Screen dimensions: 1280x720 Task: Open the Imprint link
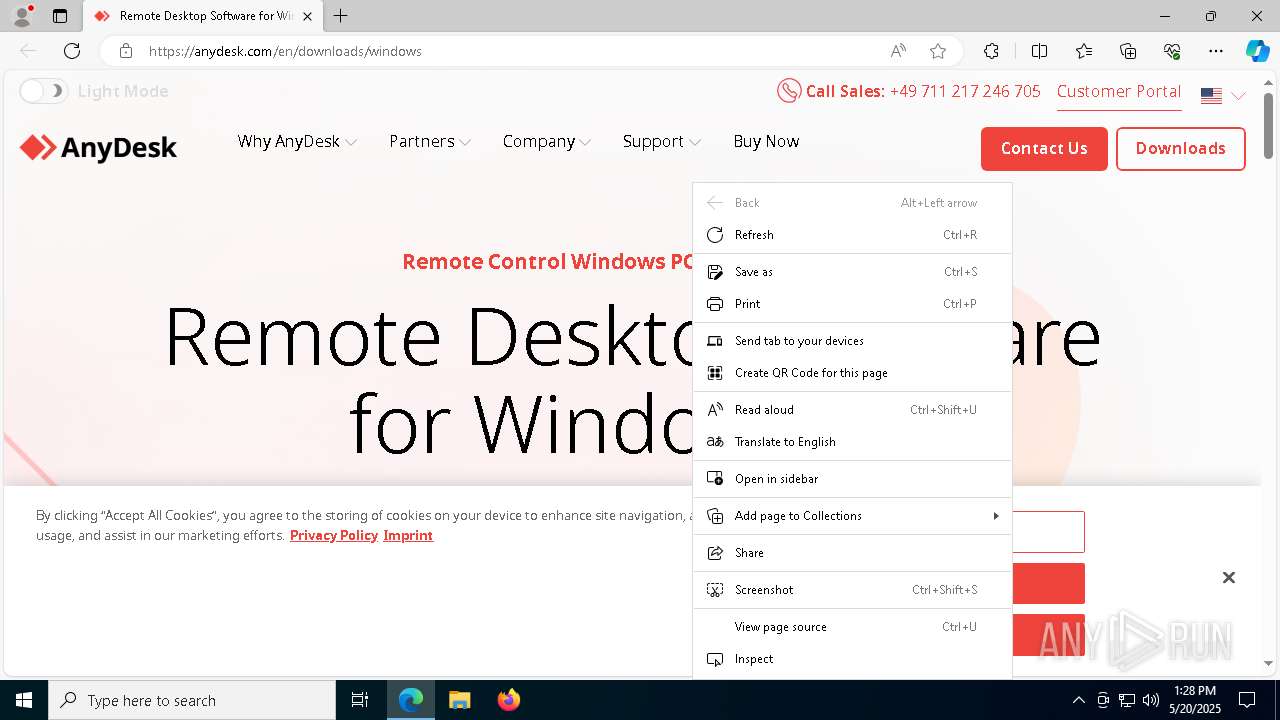408,535
